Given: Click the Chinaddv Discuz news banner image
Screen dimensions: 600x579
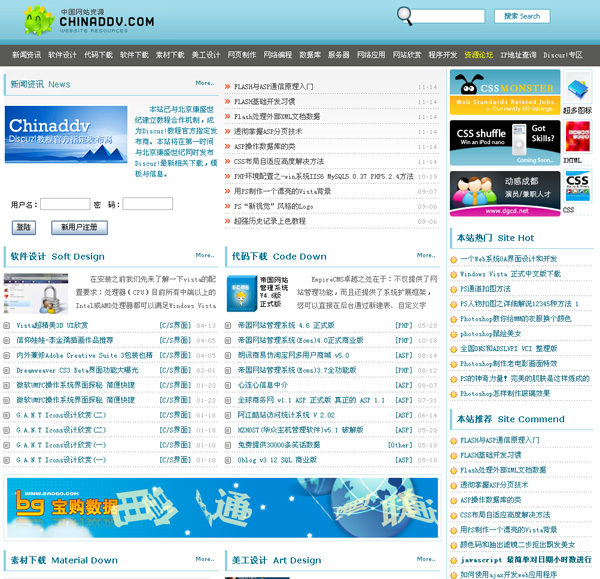Looking at the screenshot, I should 66,134.
